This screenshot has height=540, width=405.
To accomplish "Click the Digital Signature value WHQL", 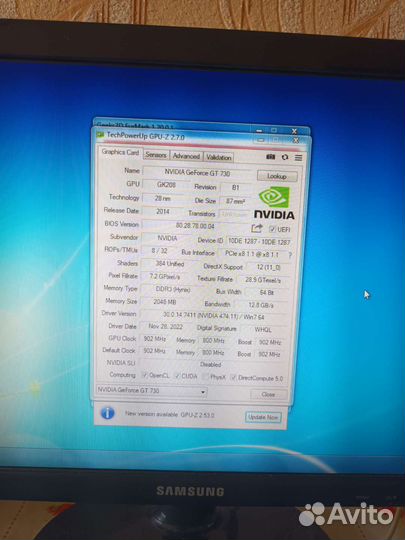I will (263, 330).
